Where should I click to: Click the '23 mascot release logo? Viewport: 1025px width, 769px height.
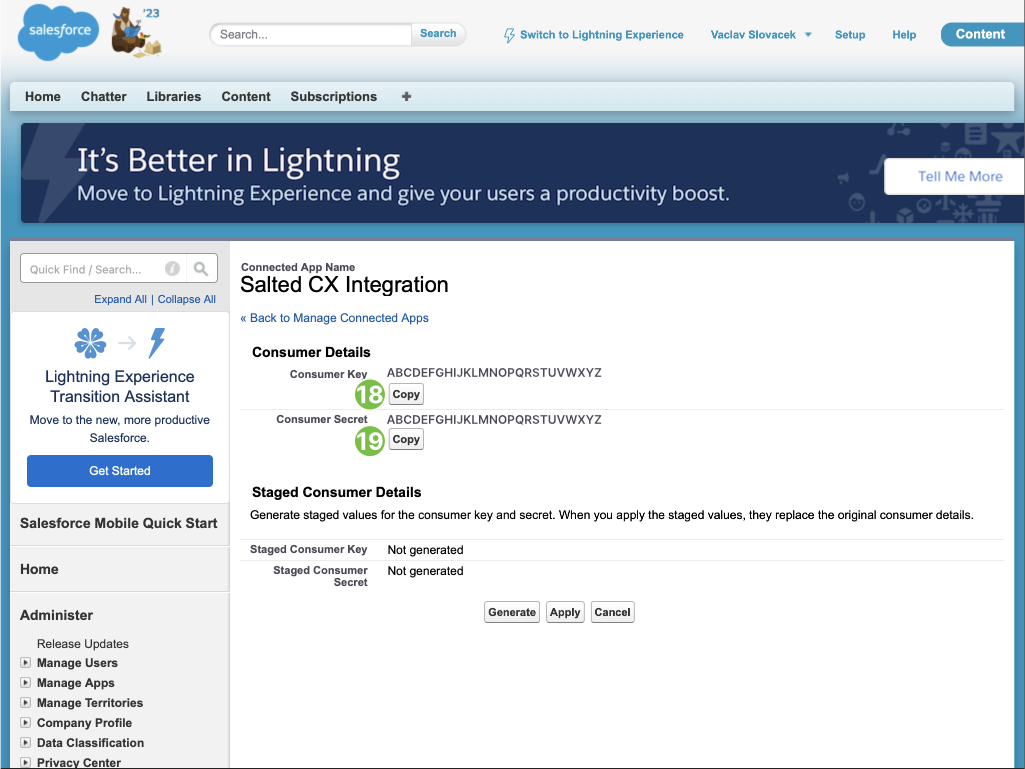point(135,32)
